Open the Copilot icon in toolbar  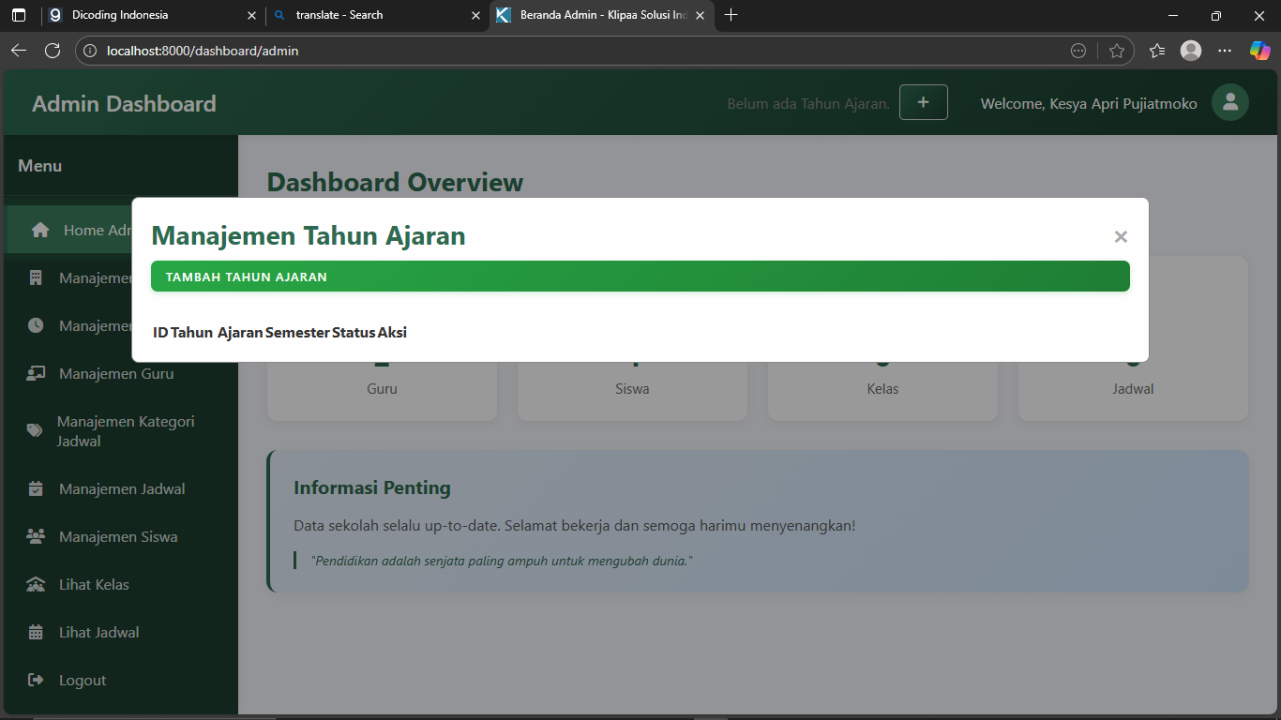coord(1259,51)
